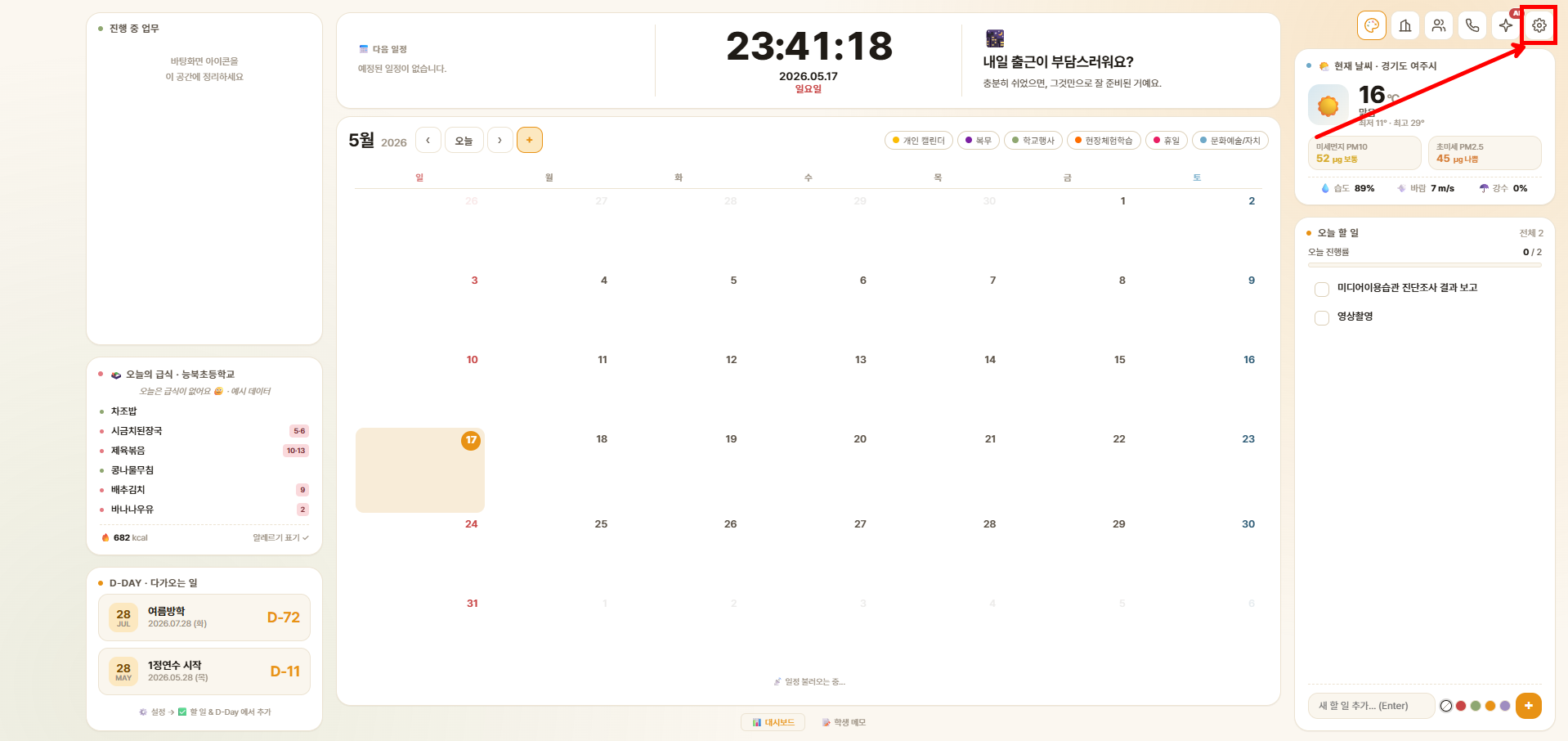Image resolution: width=1568 pixels, height=741 pixels.
Task: Click the wind speed icon
Action: [x=1401, y=188]
